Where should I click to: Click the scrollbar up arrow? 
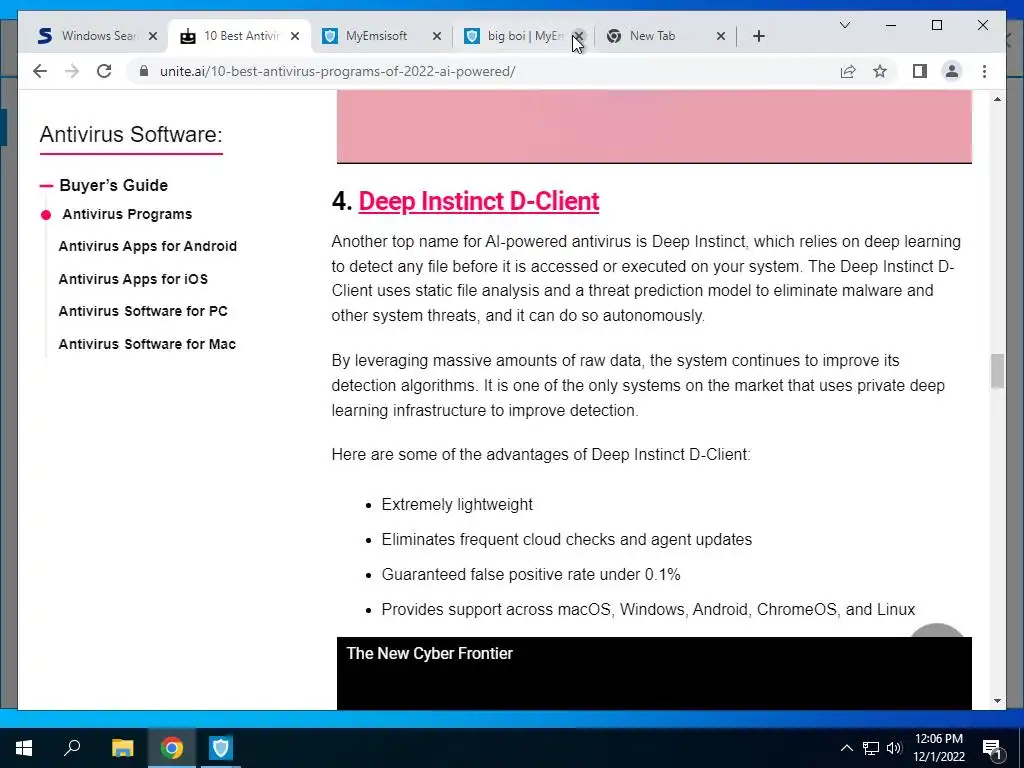[x=997, y=99]
